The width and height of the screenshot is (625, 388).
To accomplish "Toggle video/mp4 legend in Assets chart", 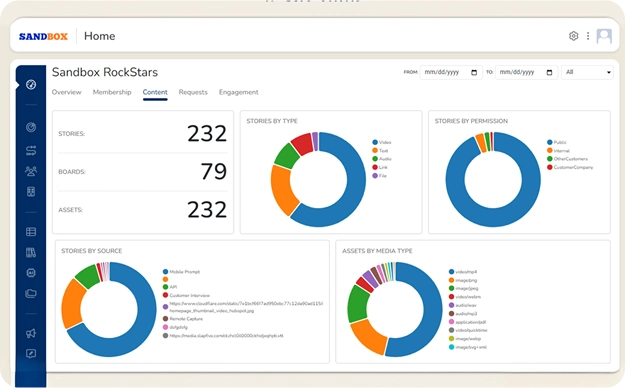I will [463, 272].
